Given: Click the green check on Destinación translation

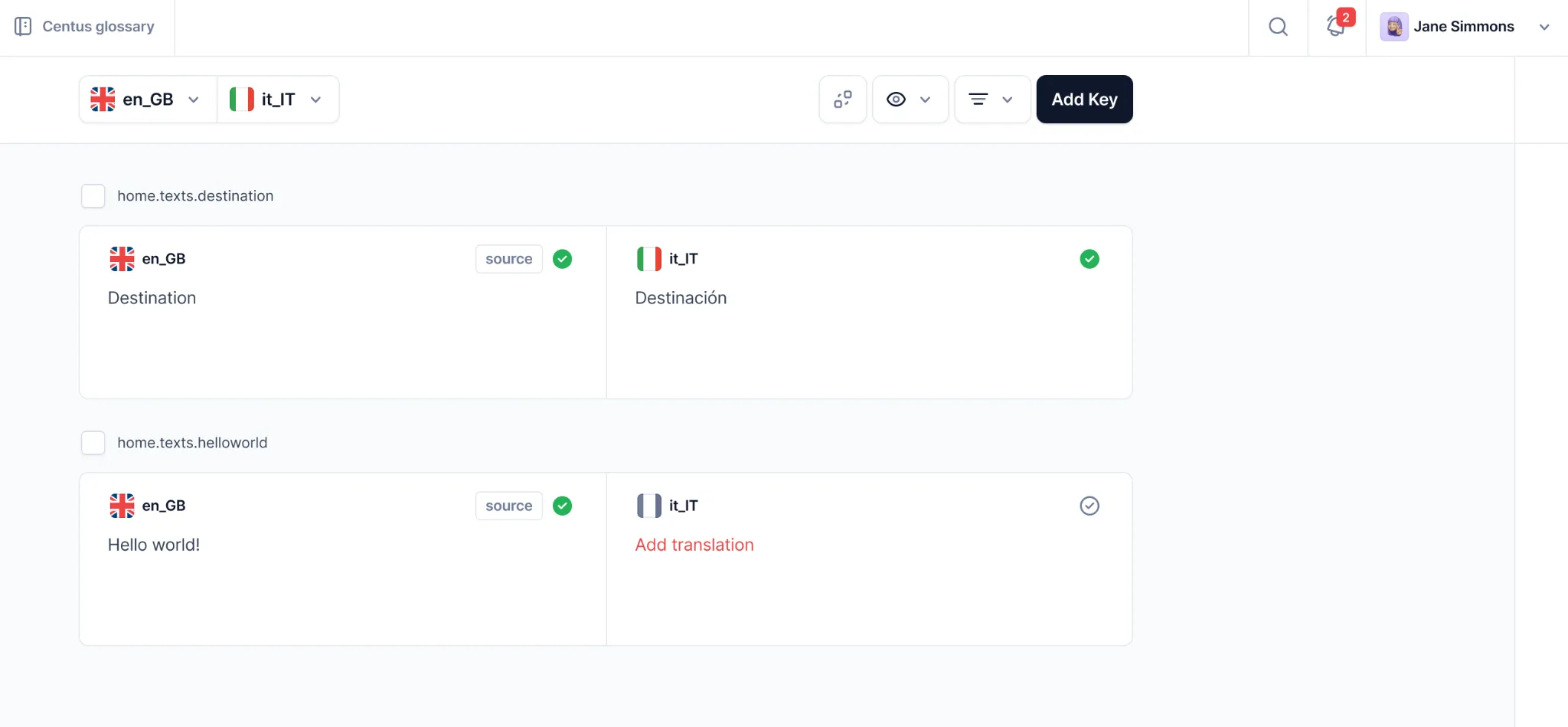Looking at the screenshot, I should (1089, 258).
